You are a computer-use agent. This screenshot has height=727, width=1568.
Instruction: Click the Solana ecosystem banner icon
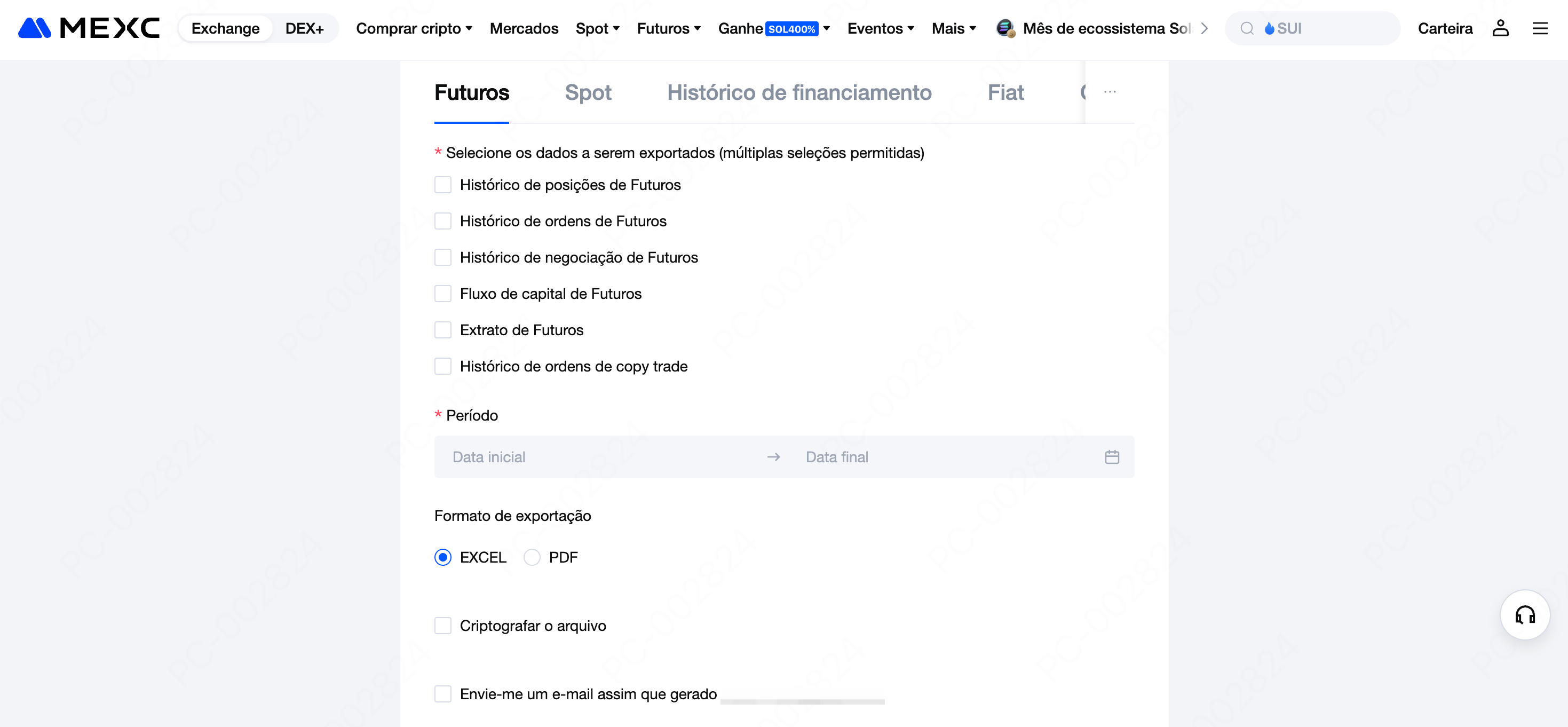click(x=1005, y=28)
